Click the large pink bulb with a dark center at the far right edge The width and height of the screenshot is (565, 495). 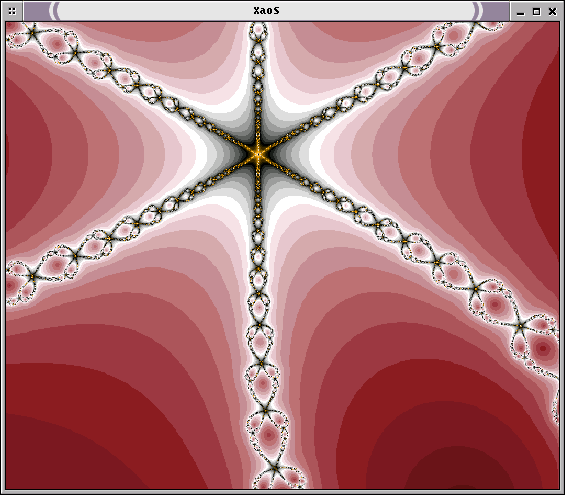click(543, 348)
